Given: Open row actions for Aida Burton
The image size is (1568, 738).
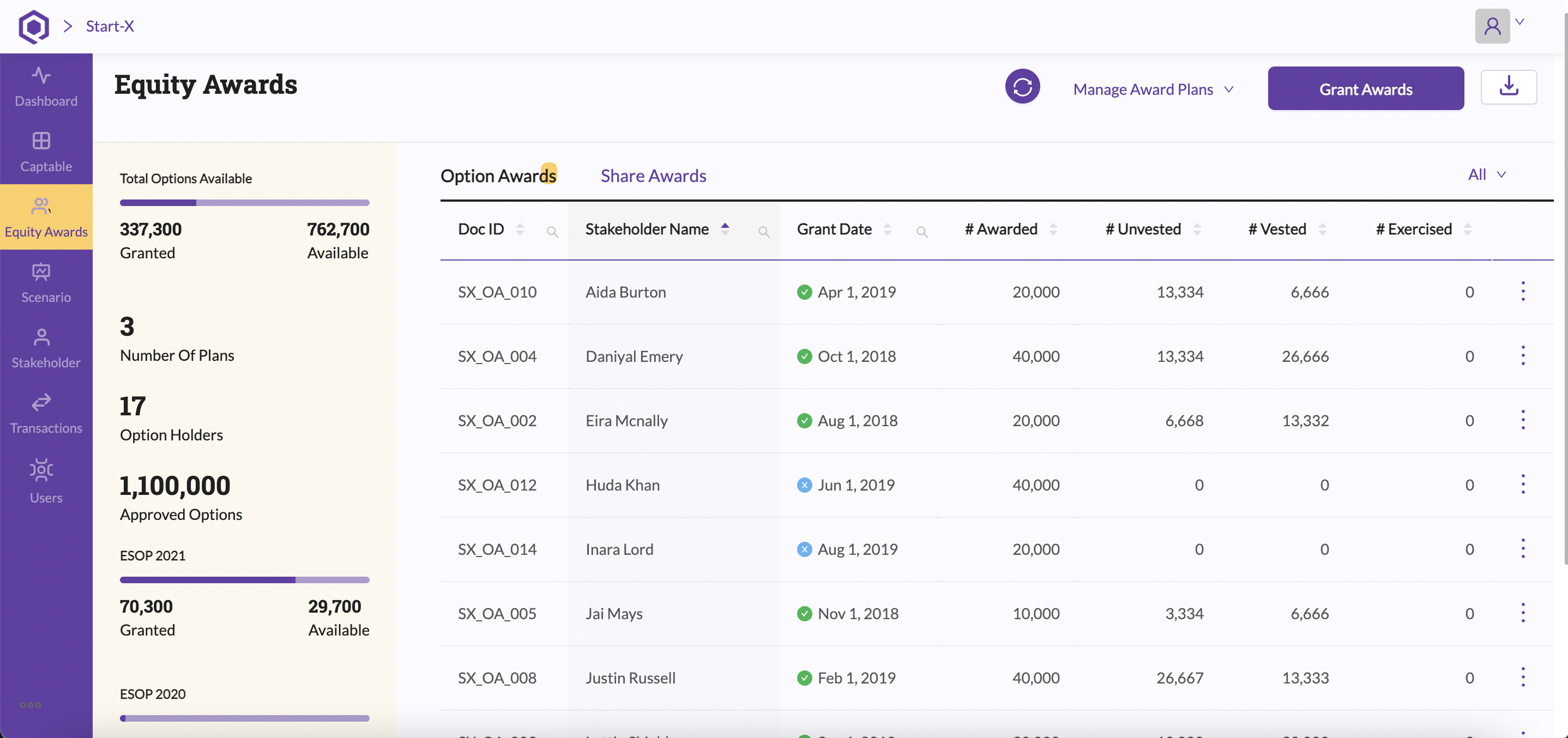Looking at the screenshot, I should [x=1523, y=292].
